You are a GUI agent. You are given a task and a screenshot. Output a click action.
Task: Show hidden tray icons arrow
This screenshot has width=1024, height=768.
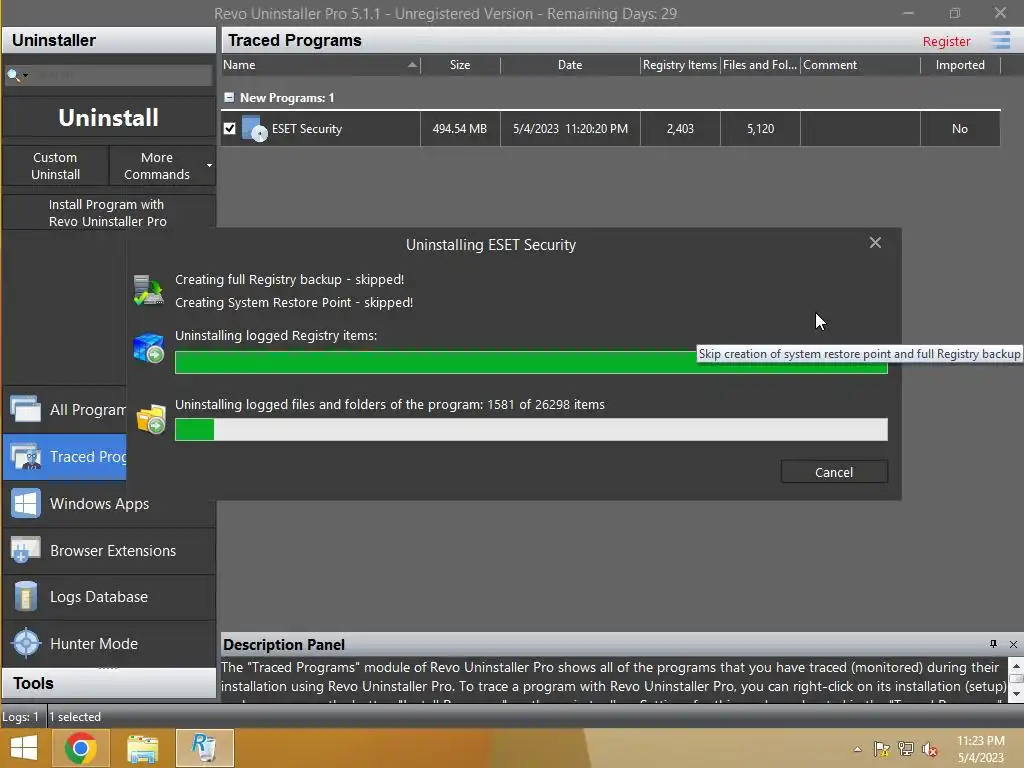click(x=857, y=749)
